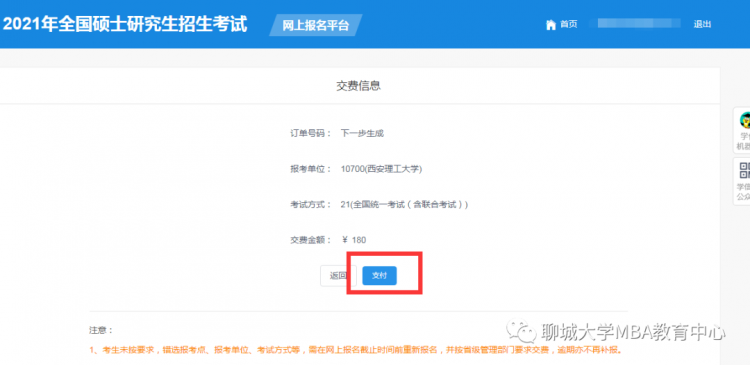Click the house icon beside 首页
The height and width of the screenshot is (365, 750).
tap(551, 24)
